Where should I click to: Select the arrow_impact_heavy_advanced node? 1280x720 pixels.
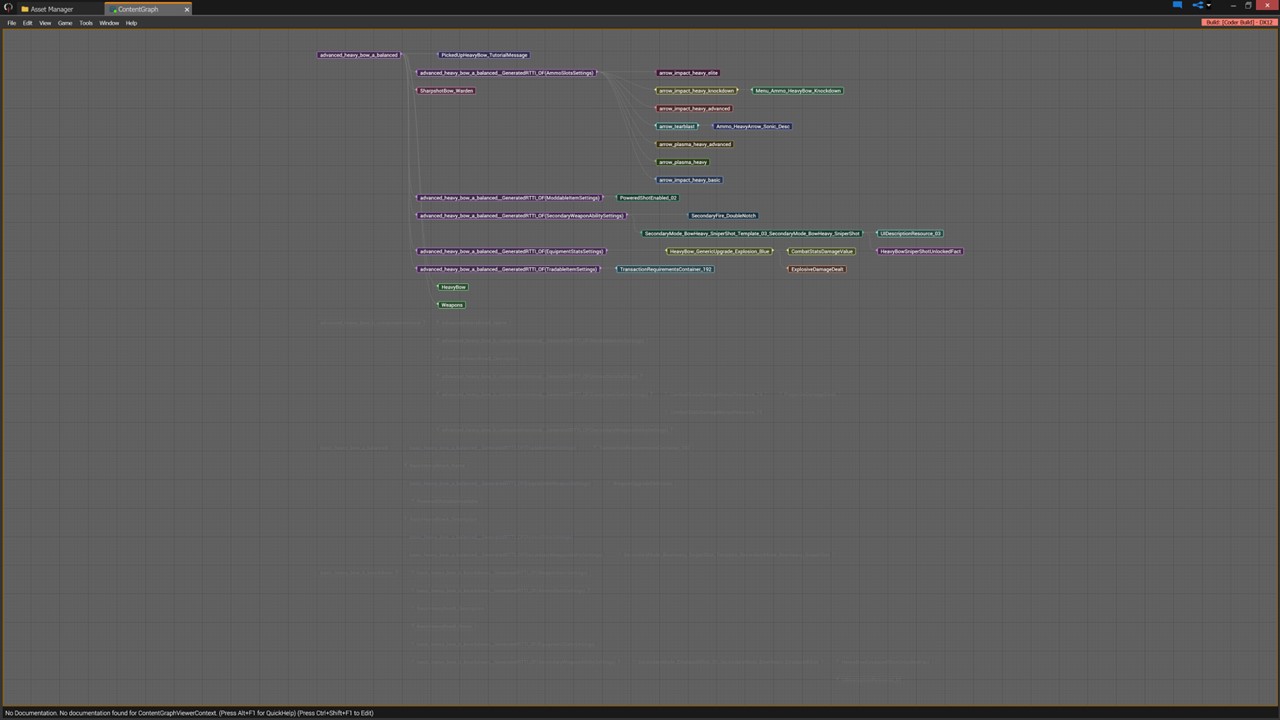[x=694, y=109]
